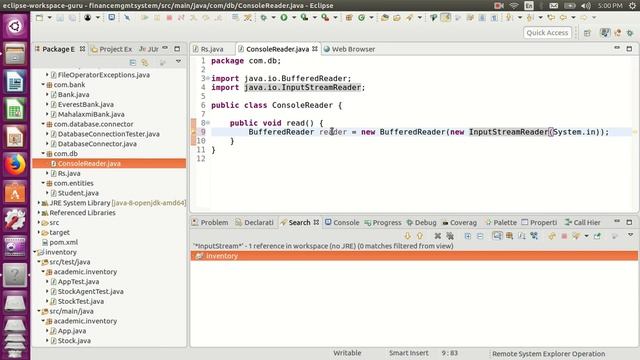Open the Debug launch toolbar icon
The image size is (640, 360).
click(264, 18)
